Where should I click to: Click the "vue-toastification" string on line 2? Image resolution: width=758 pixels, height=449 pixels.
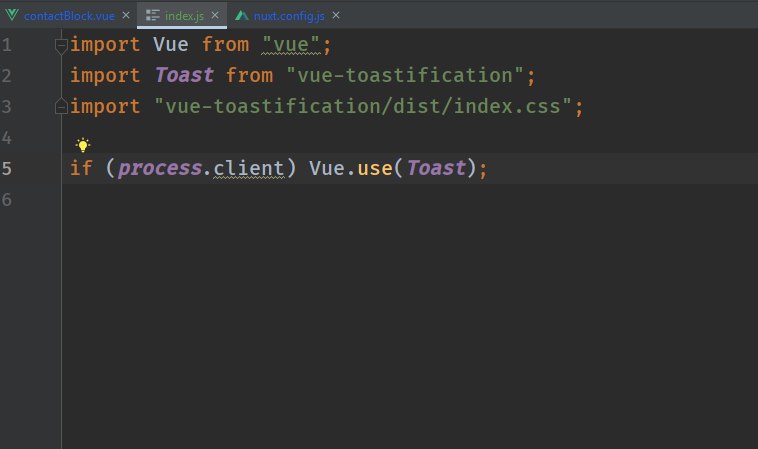(405, 75)
